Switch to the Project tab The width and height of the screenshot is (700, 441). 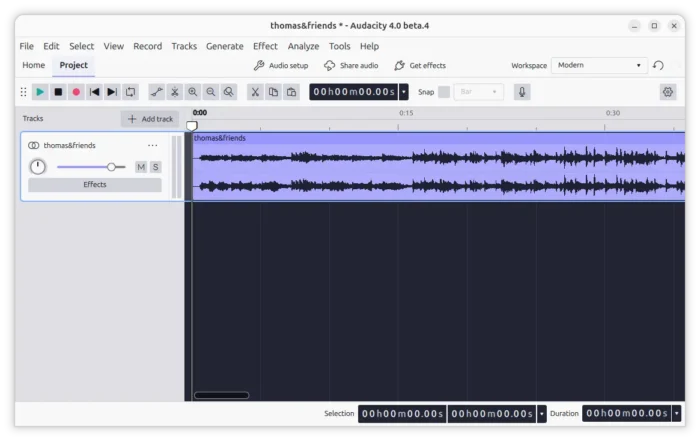click(74, 65)
